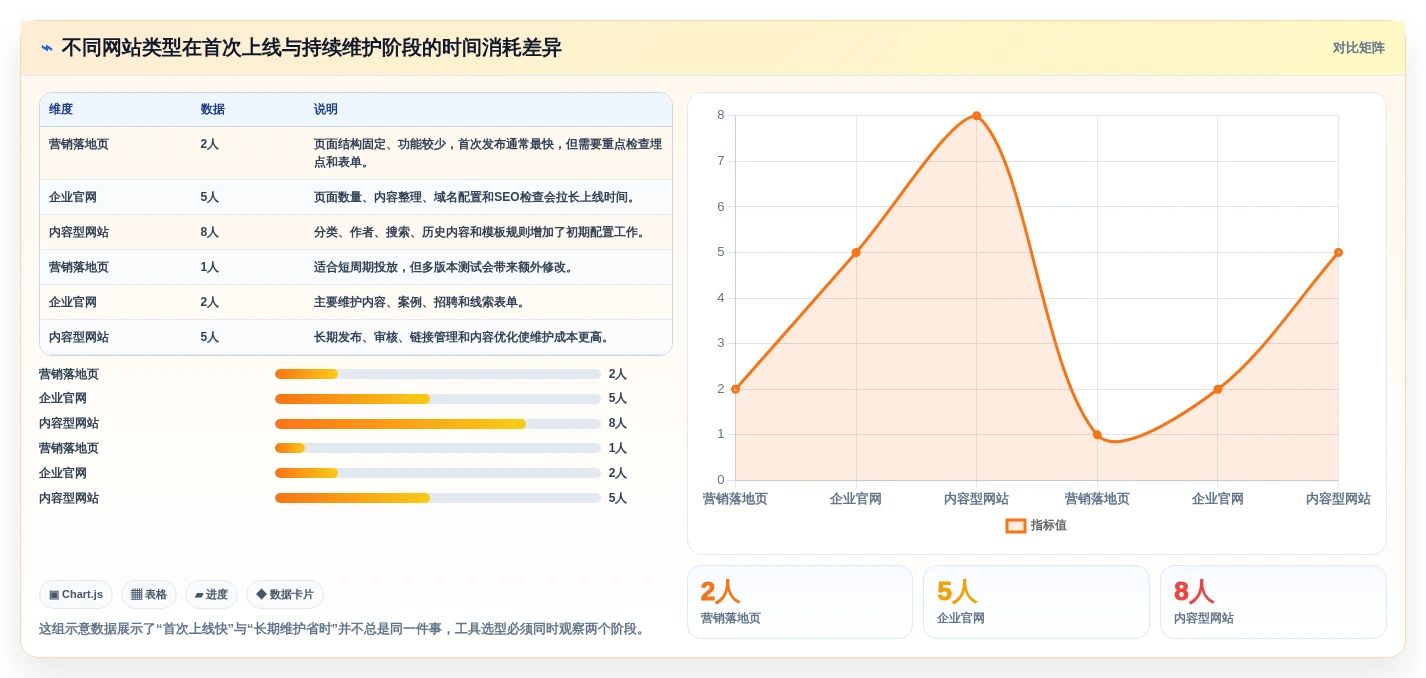Viewport: 1426px width, 678px height.
Task: Click the blue icon before the page title
Action: pos(47,48)
